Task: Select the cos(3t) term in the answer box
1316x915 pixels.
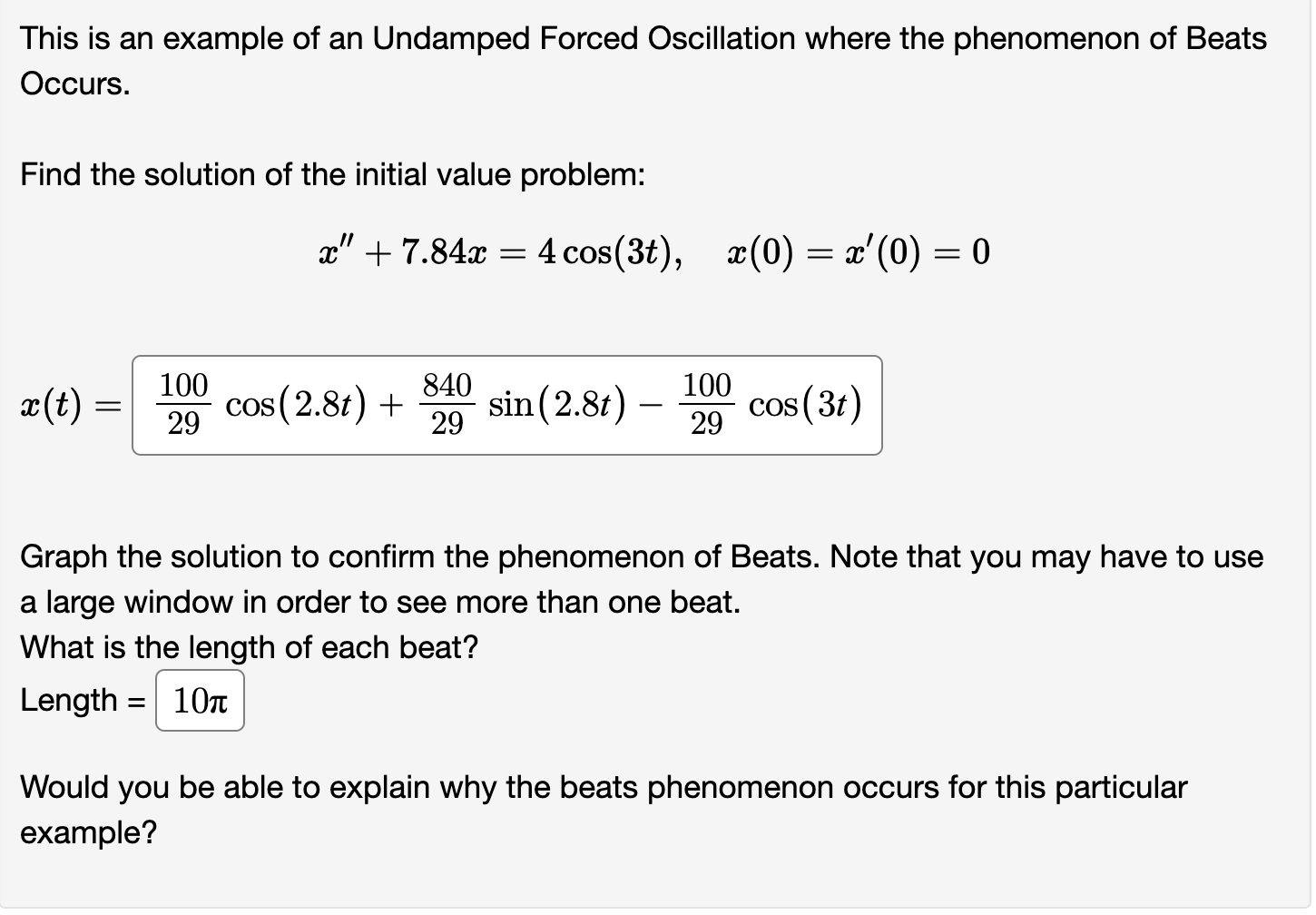Action: pos(803,405)
